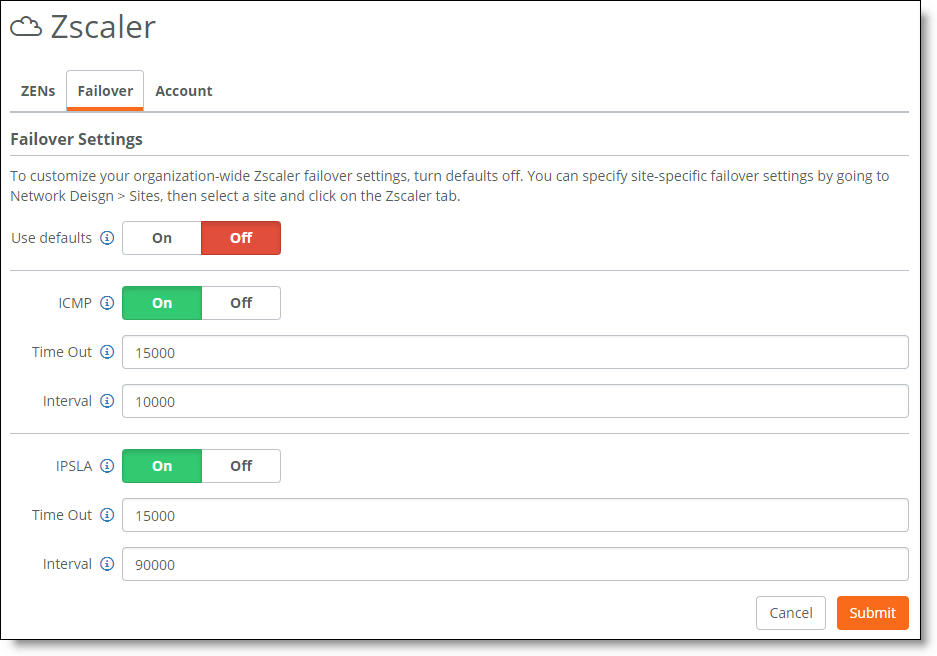937x656 pixels.
Task: Focus the IPSLA Interval field showing 90000
Action: click(515, 564)
